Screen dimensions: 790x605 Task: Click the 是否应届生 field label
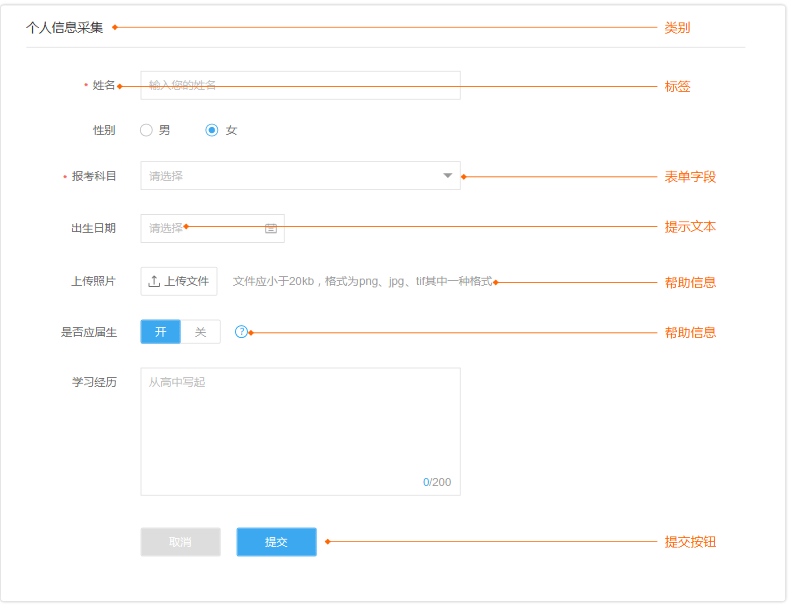click(x=89, y=332)
